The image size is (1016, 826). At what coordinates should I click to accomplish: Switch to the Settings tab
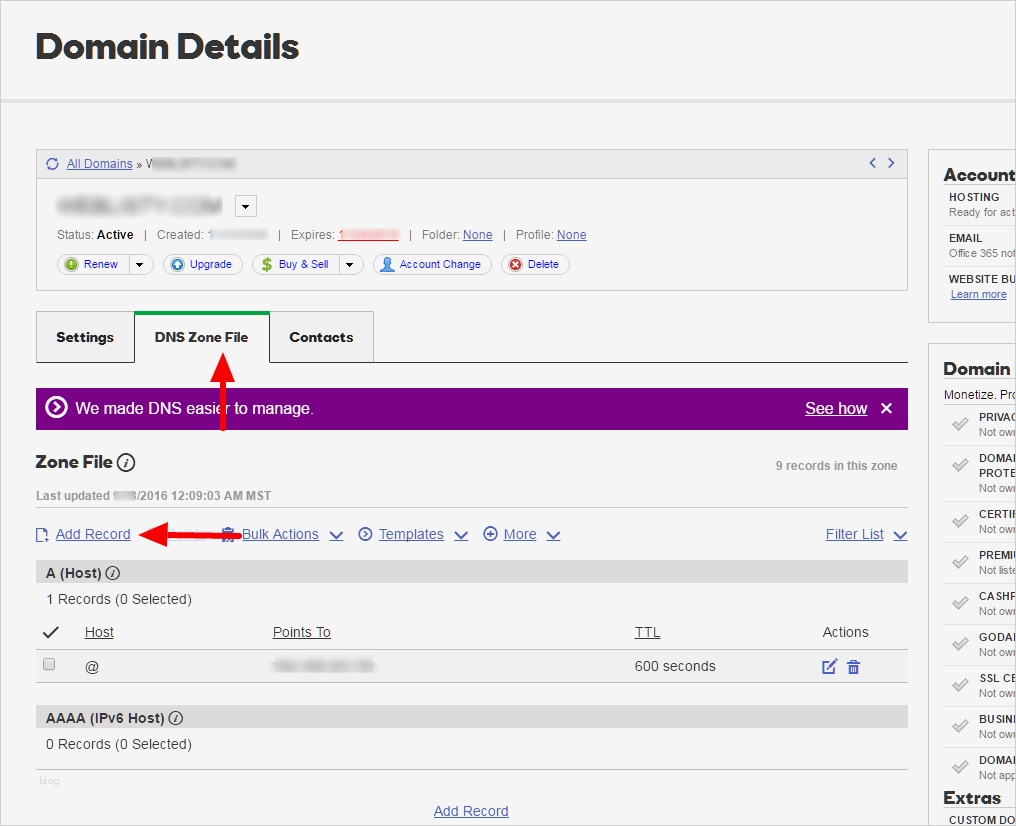(85, 337)
